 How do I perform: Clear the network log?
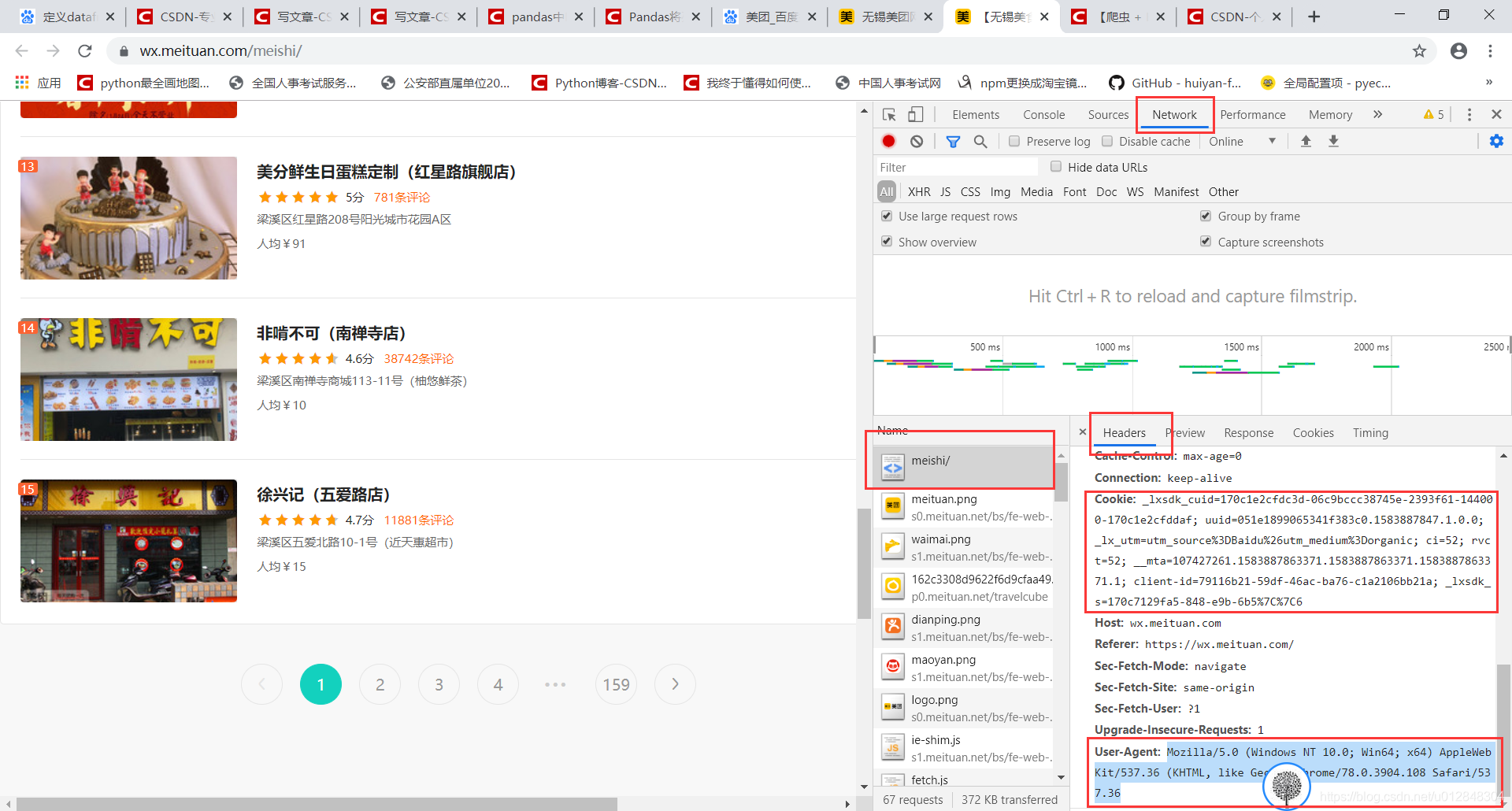click(917, 141)
